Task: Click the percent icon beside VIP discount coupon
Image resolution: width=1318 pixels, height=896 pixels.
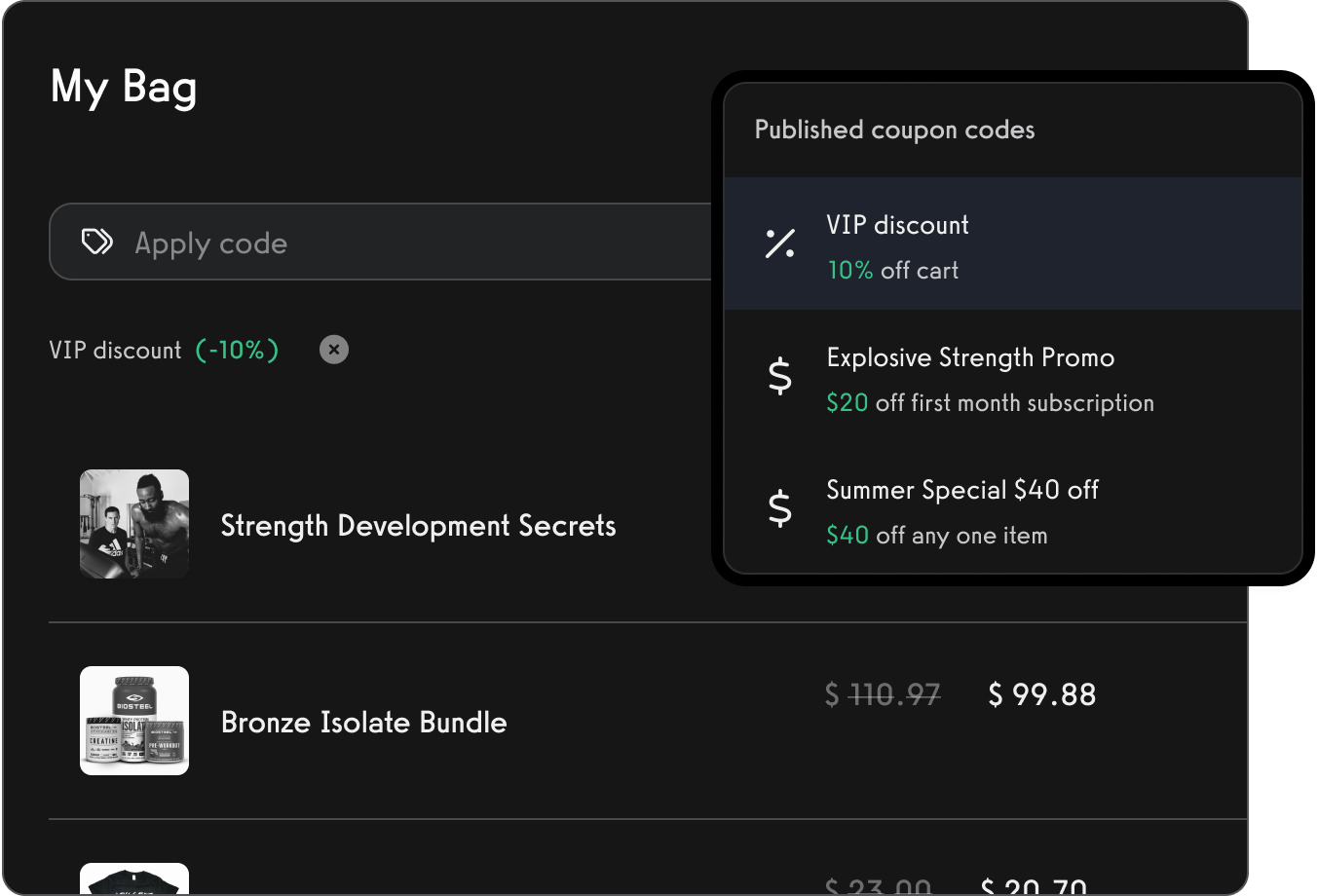Action: click(778, 244)
